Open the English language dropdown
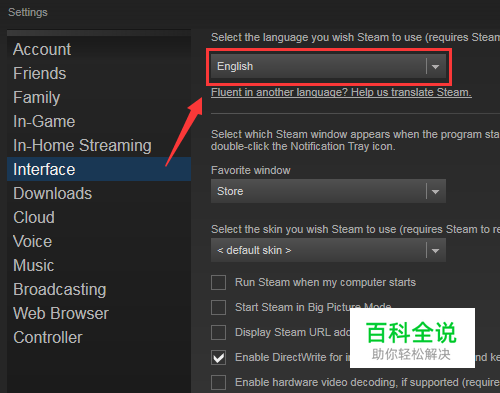This screenshot has width=500, height=393. pos(328,66)
